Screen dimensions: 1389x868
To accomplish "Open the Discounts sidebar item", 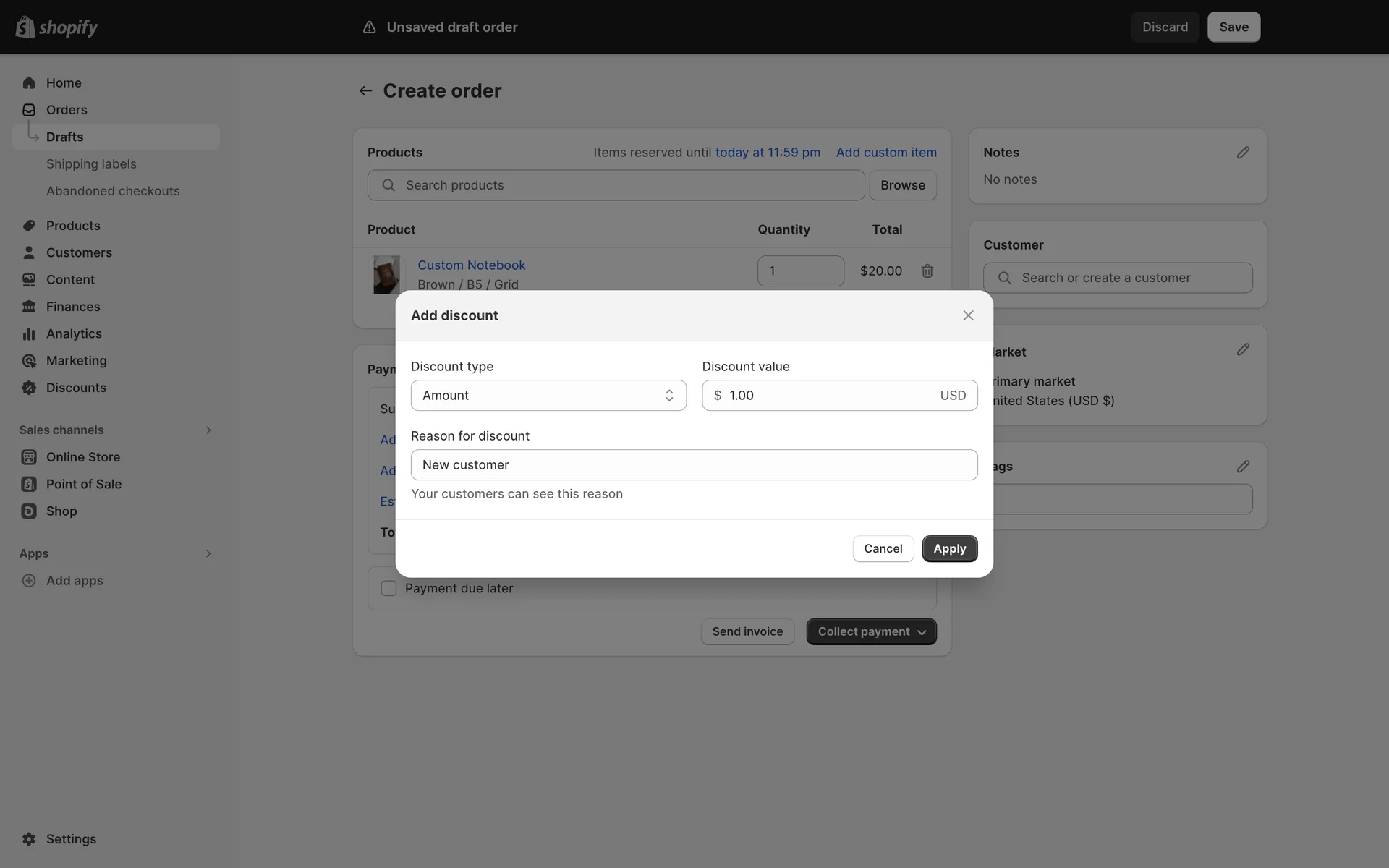I will pos(76,388).
